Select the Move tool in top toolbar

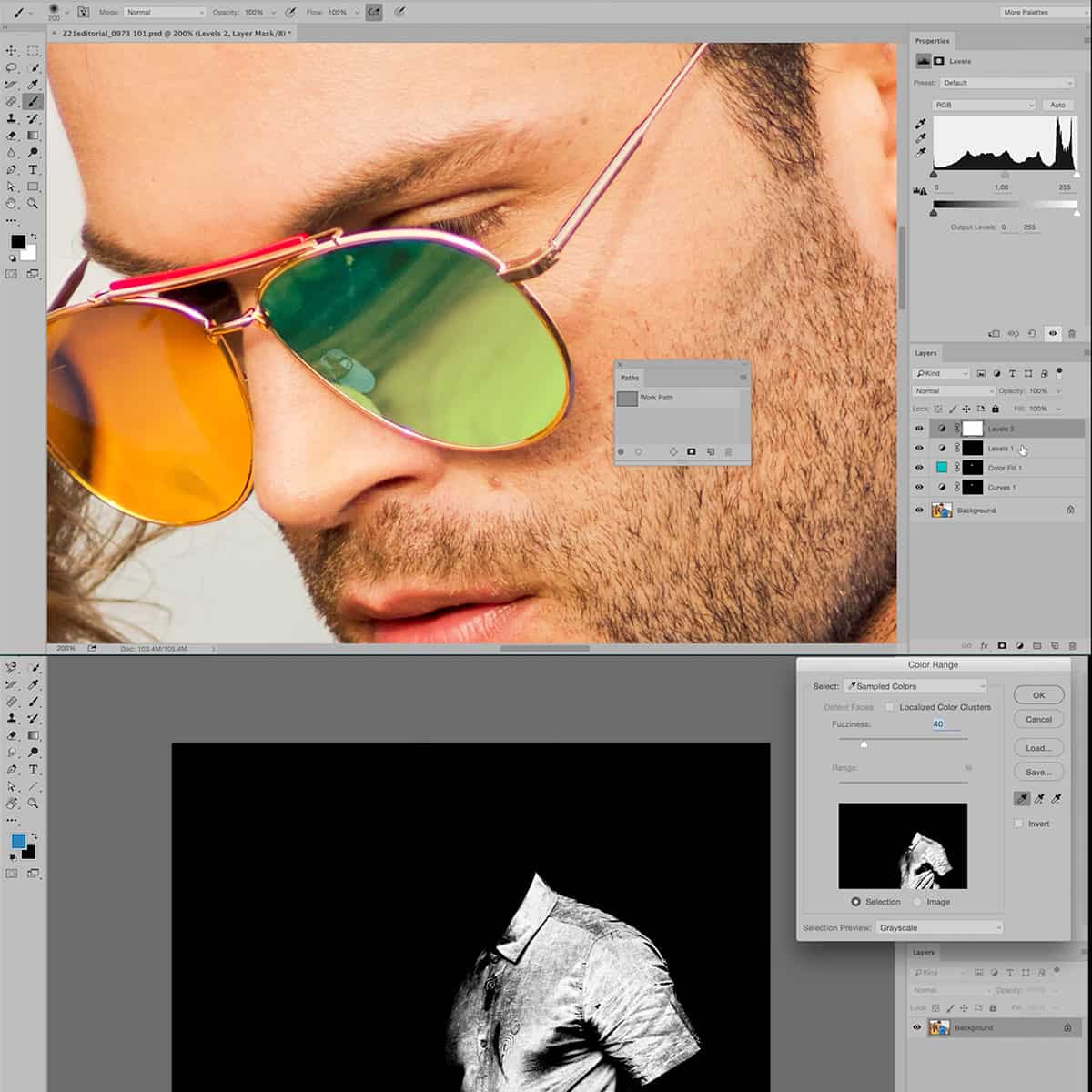coord(12,51)
